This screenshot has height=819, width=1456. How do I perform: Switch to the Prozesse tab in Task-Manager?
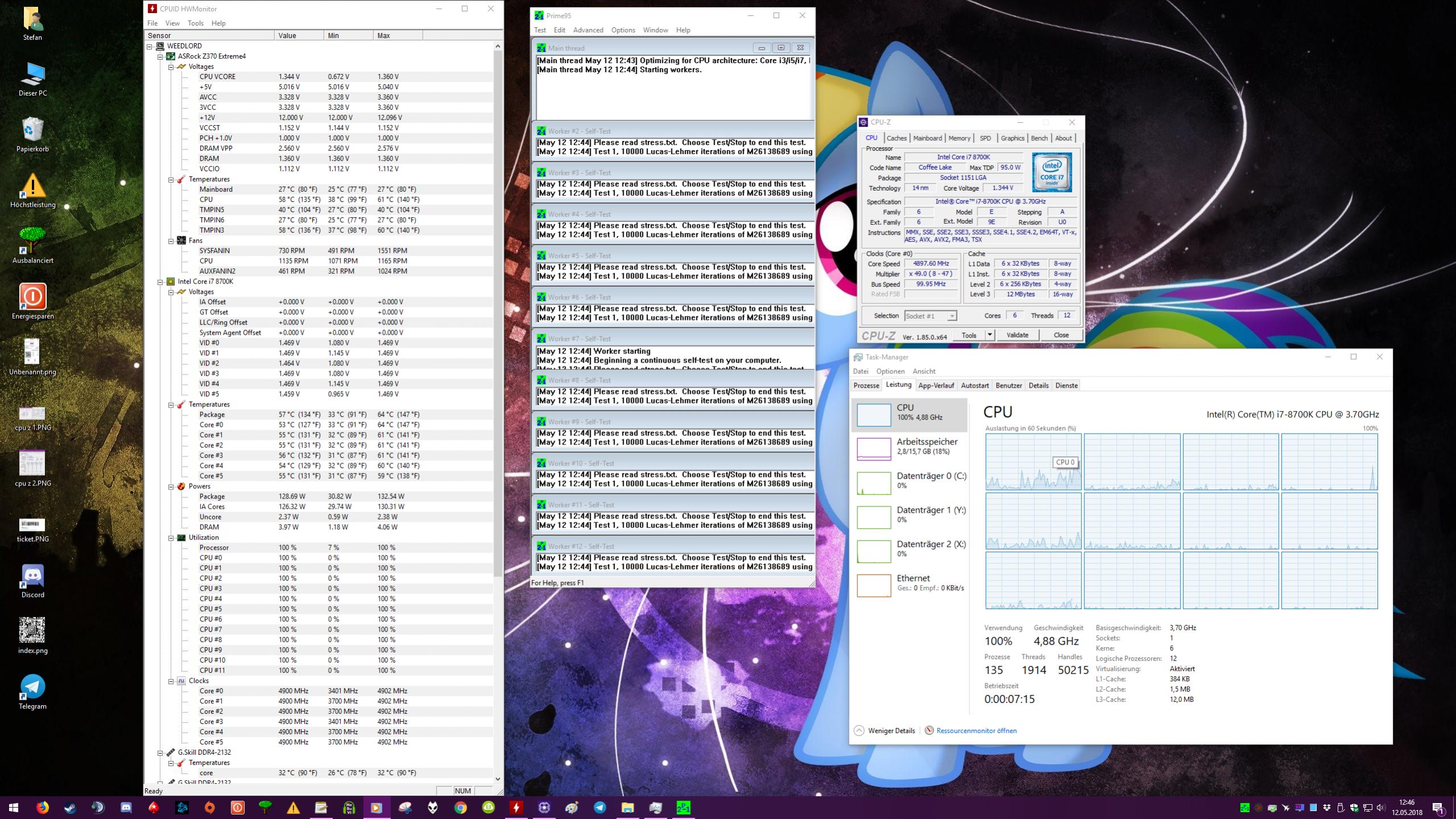point(866,385)
